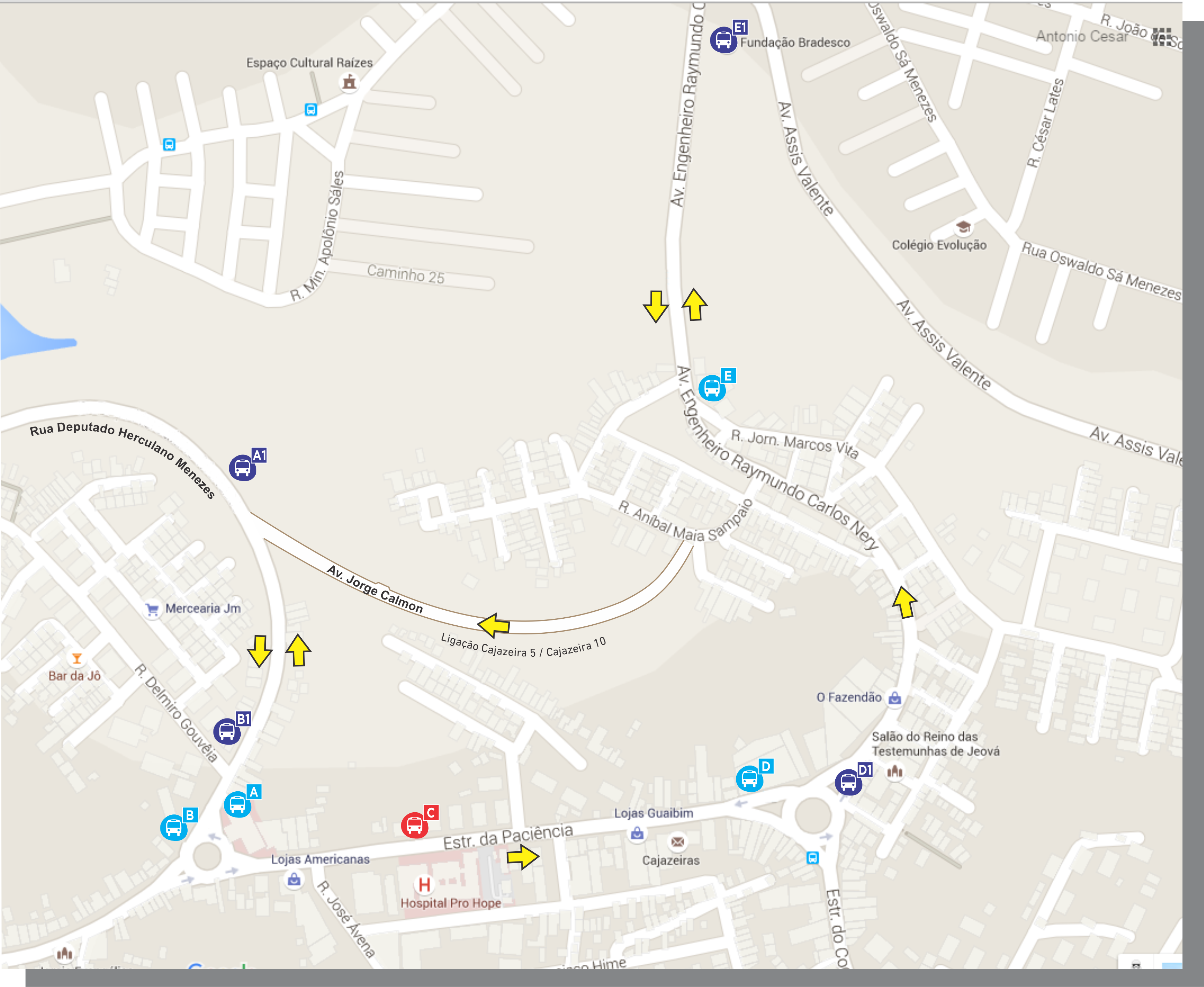Select the "Lojas Guaibim" label
The image size is (1204, 987).
point(654,814)
